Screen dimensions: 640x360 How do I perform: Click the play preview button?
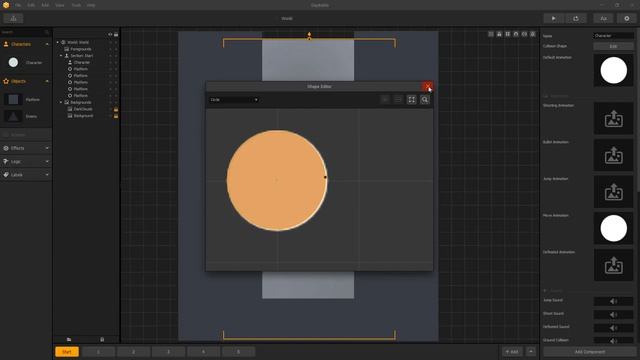point(553,18)
